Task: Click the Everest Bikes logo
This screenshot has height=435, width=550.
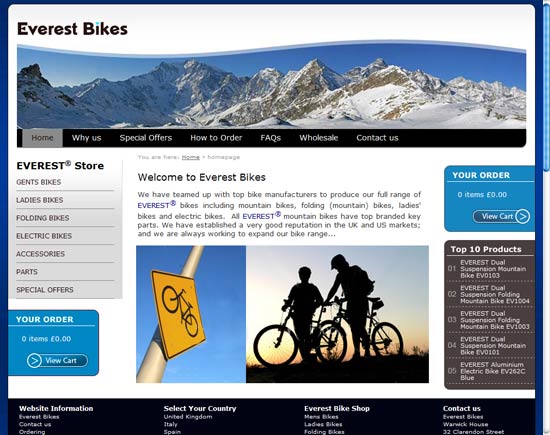Action: (x=72, y=29)
